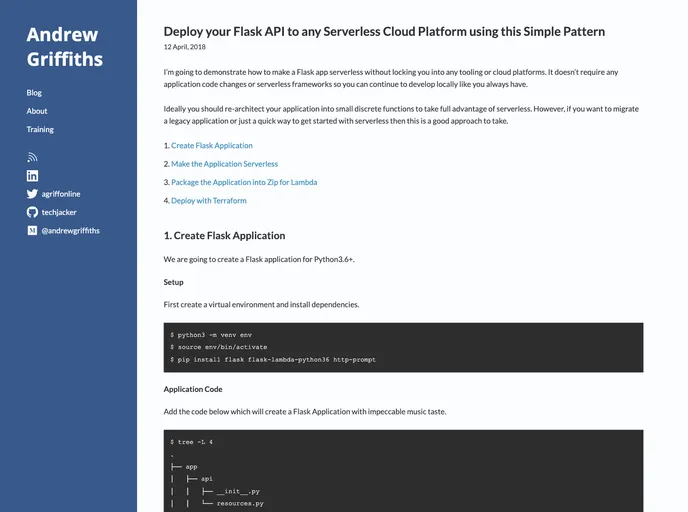Click the 'python3 -m venv env' line
Screen dimensions: 688x512
tap(211, 335)
